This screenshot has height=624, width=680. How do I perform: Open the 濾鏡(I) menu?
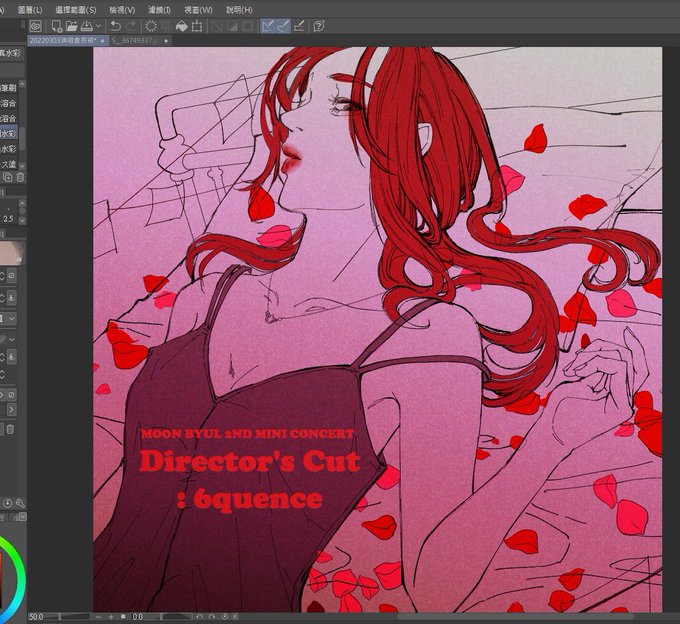pyautogui.click(x=159, y=10)
